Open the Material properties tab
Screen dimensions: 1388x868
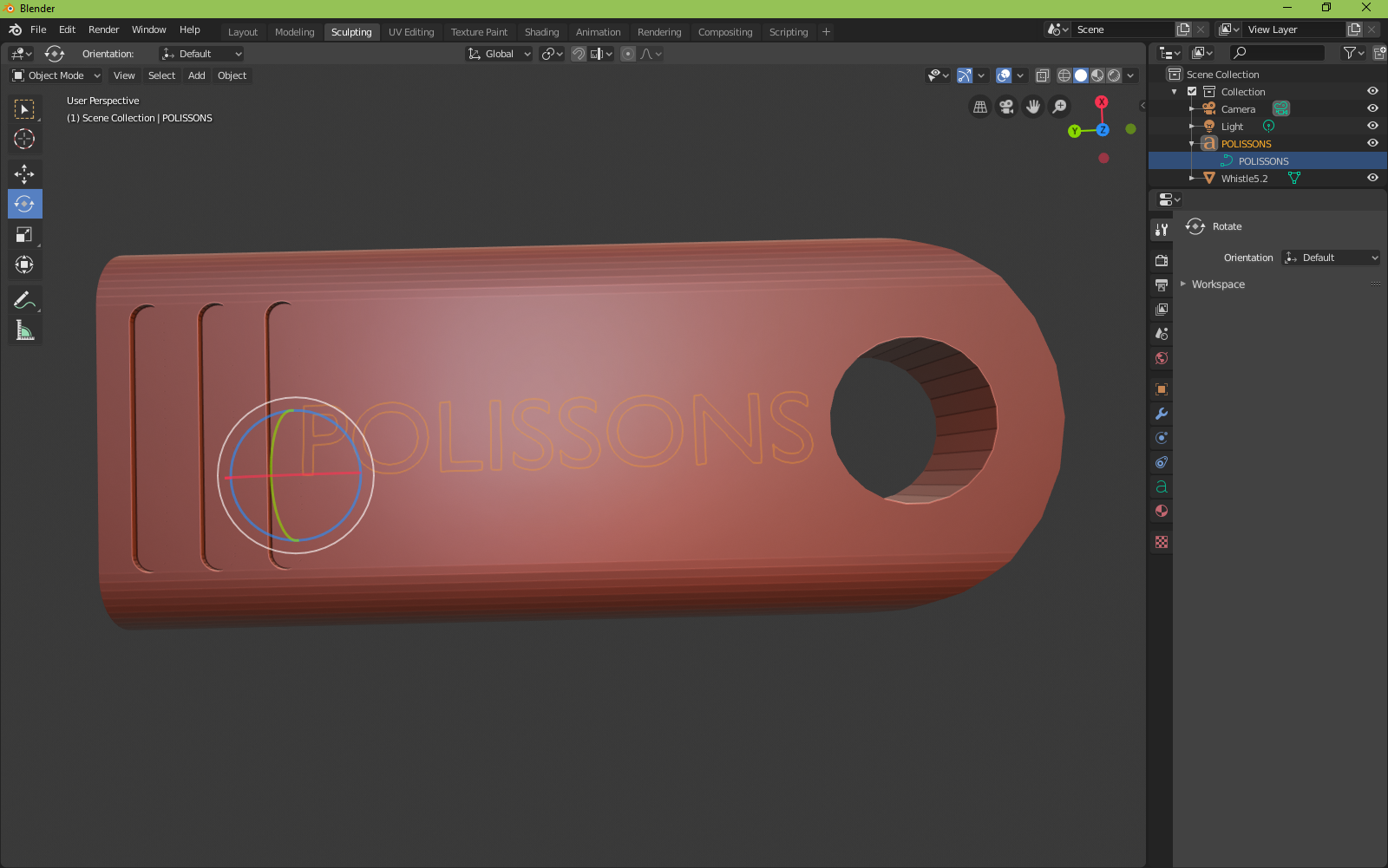[1162, 511]
